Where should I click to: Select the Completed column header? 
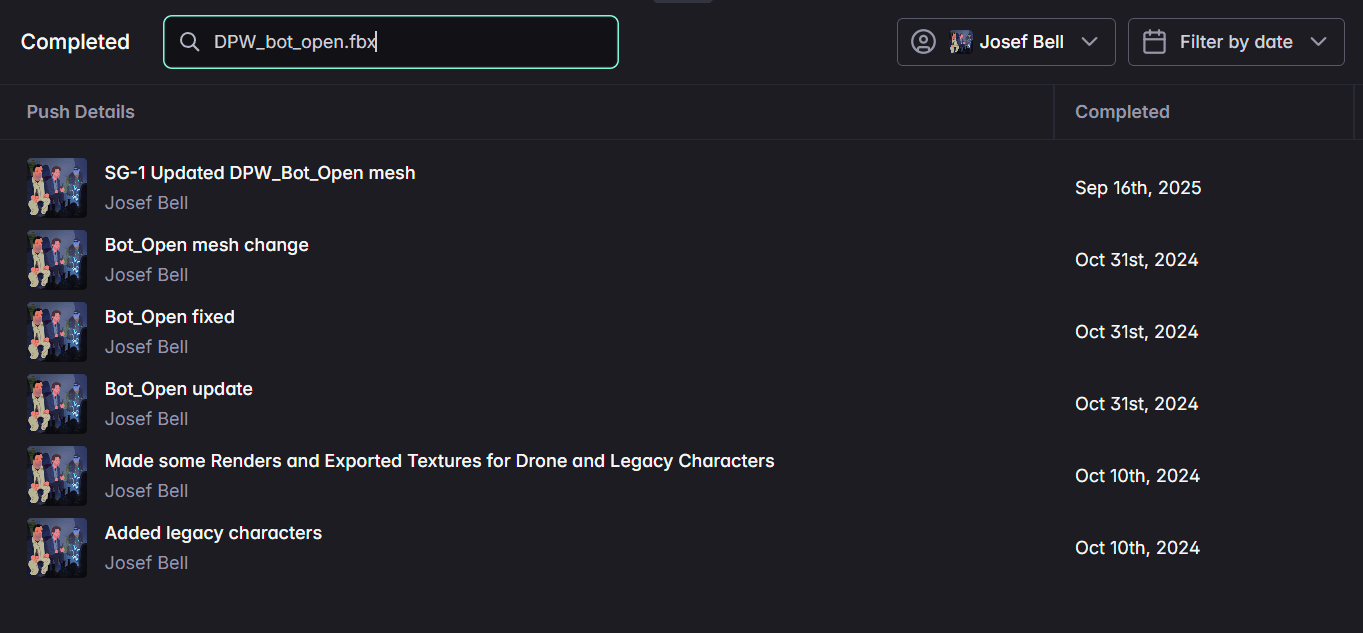tap(1122, 111)
